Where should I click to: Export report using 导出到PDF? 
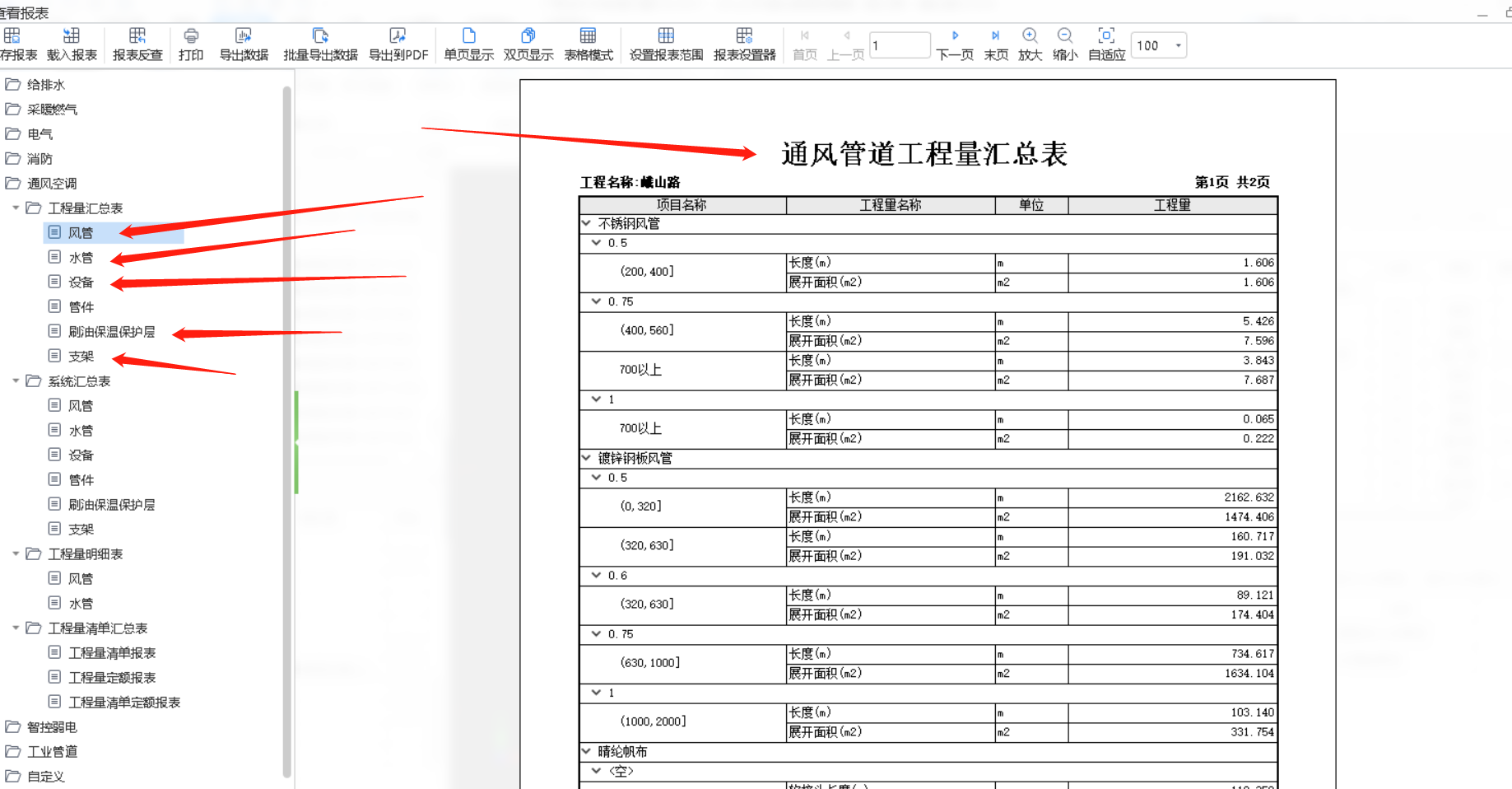398,44
